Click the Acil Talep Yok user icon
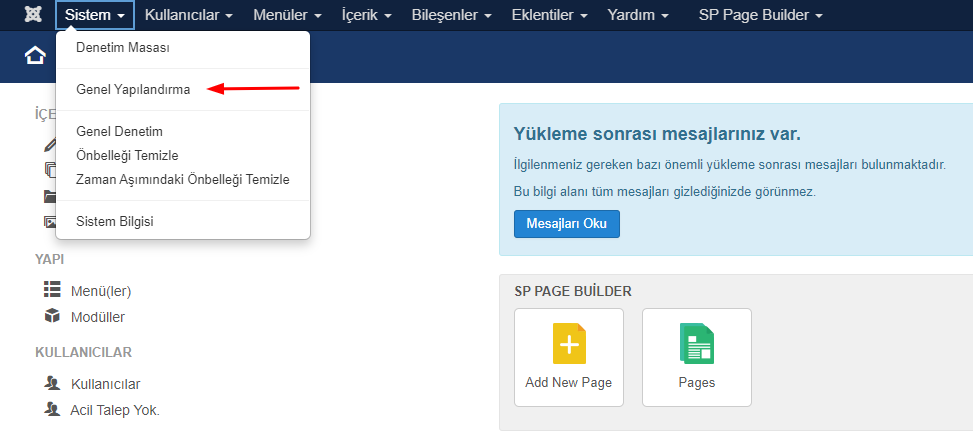Image resolution: width=973 pixels, height=436 pixels. point(52,409)
